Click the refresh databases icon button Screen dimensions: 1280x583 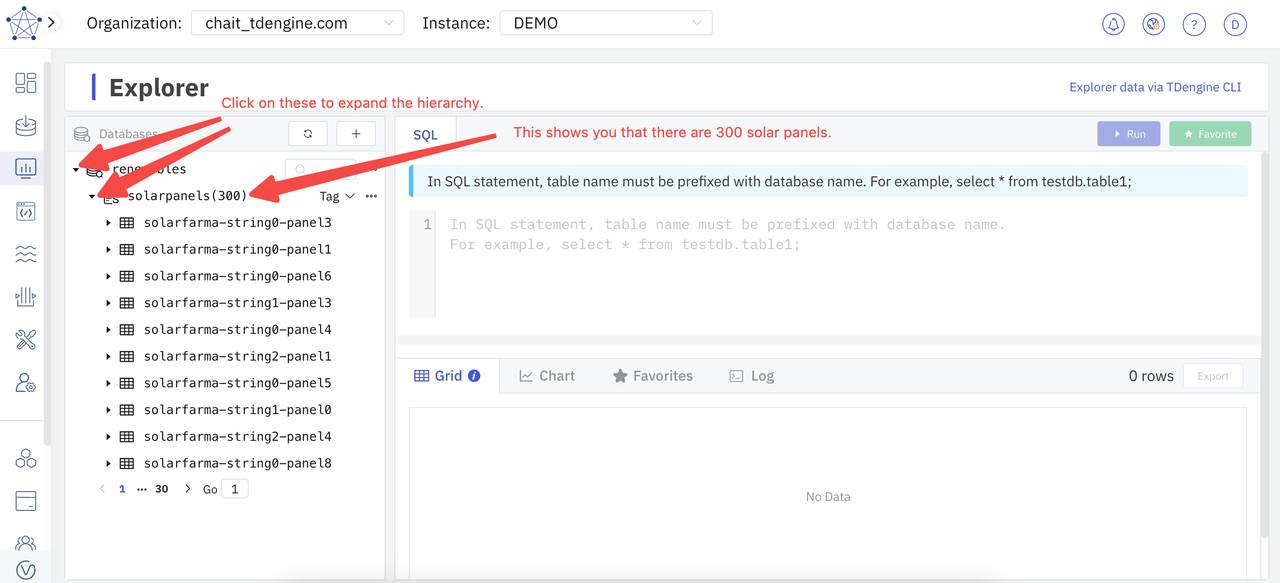pyautogui.click(x=308, y=134)
